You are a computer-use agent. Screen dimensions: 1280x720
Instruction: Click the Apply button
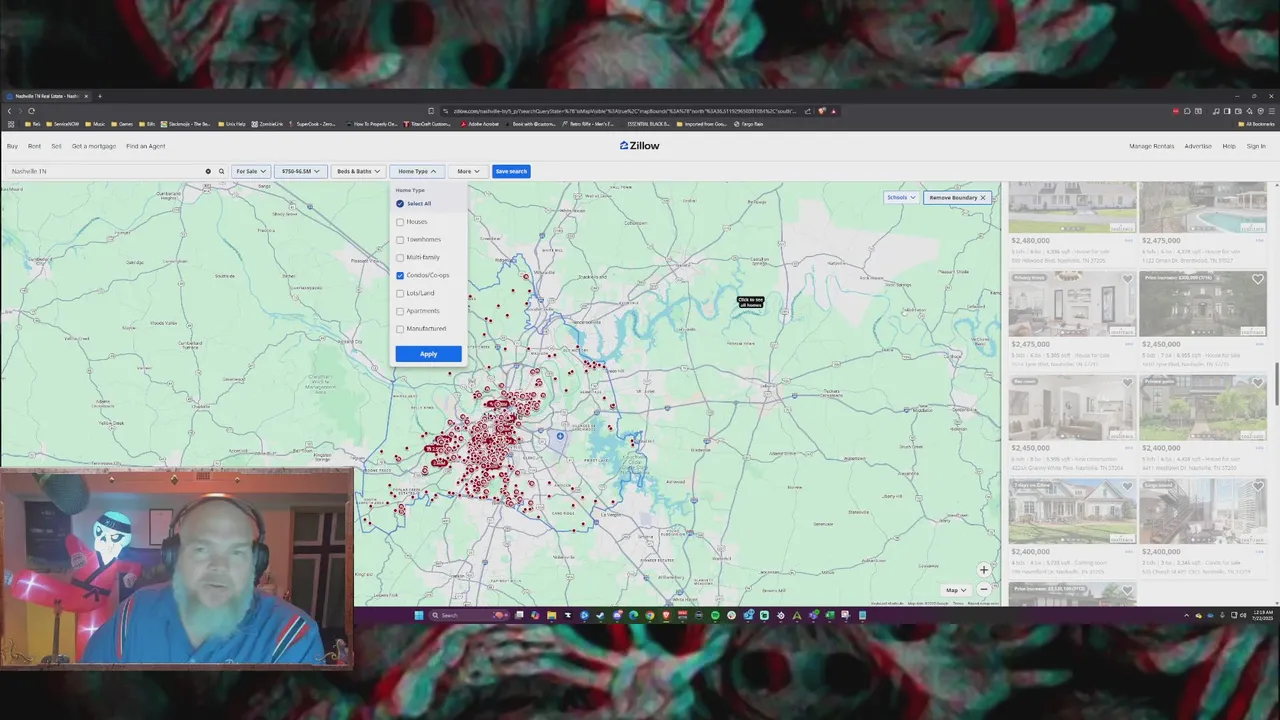click(428, 354)
